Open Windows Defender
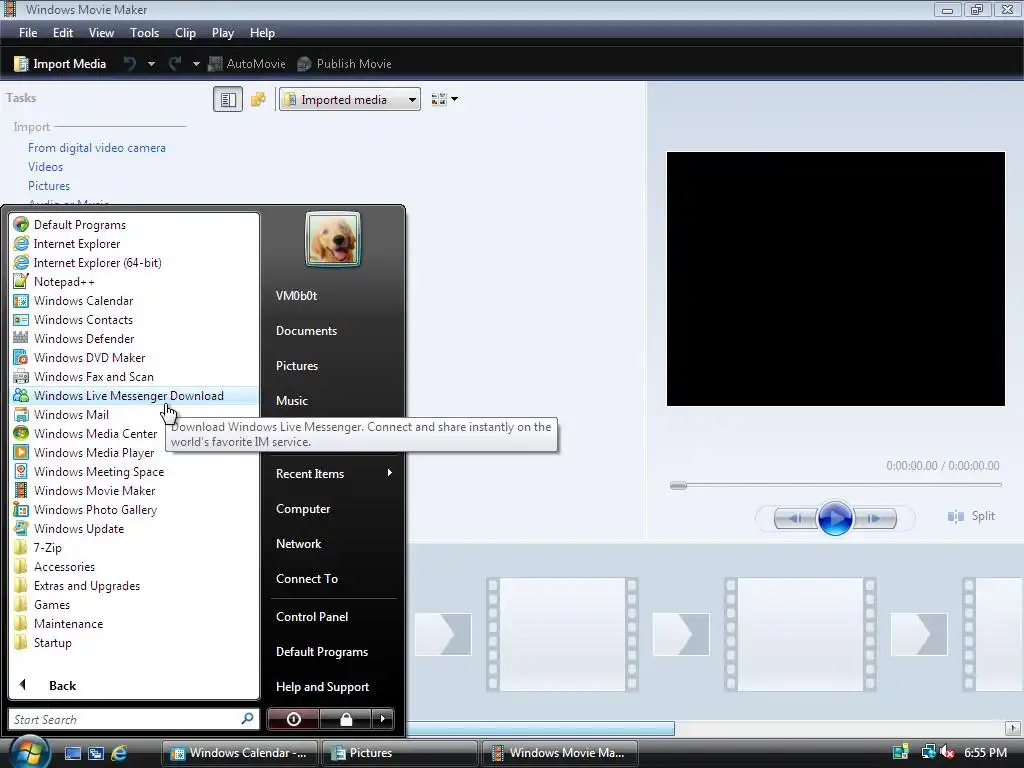The height and width of the screenshot is (768, 1024). point(135,338)
